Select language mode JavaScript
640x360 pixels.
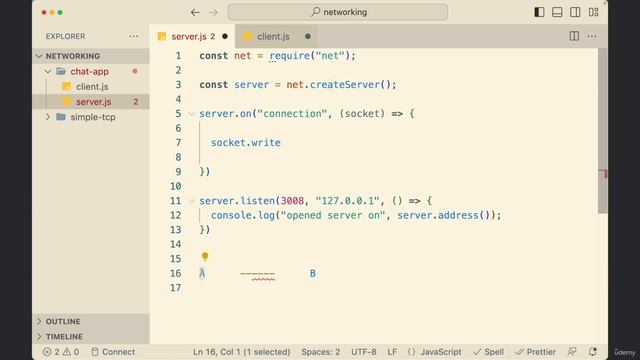[435, 352]
